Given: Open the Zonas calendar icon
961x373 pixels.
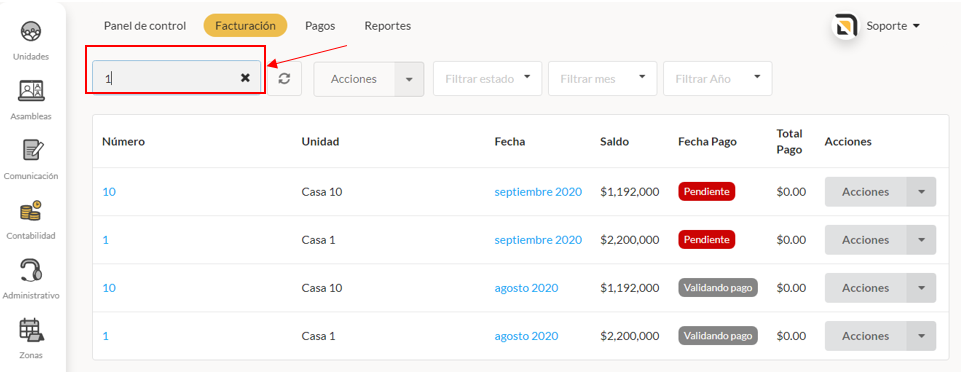Looking at the screenshot, I should (x=31, y=330).
